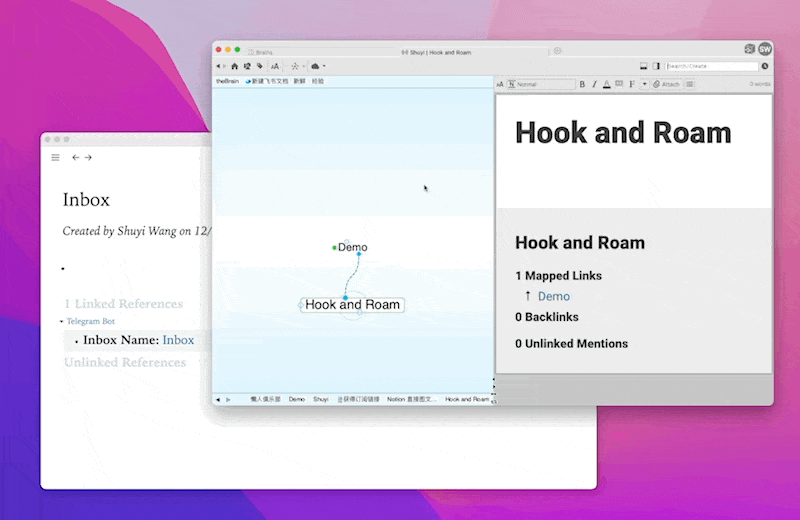
Task: Click the tag icon in TheBrain toolbar
Action: click(260, 66)
